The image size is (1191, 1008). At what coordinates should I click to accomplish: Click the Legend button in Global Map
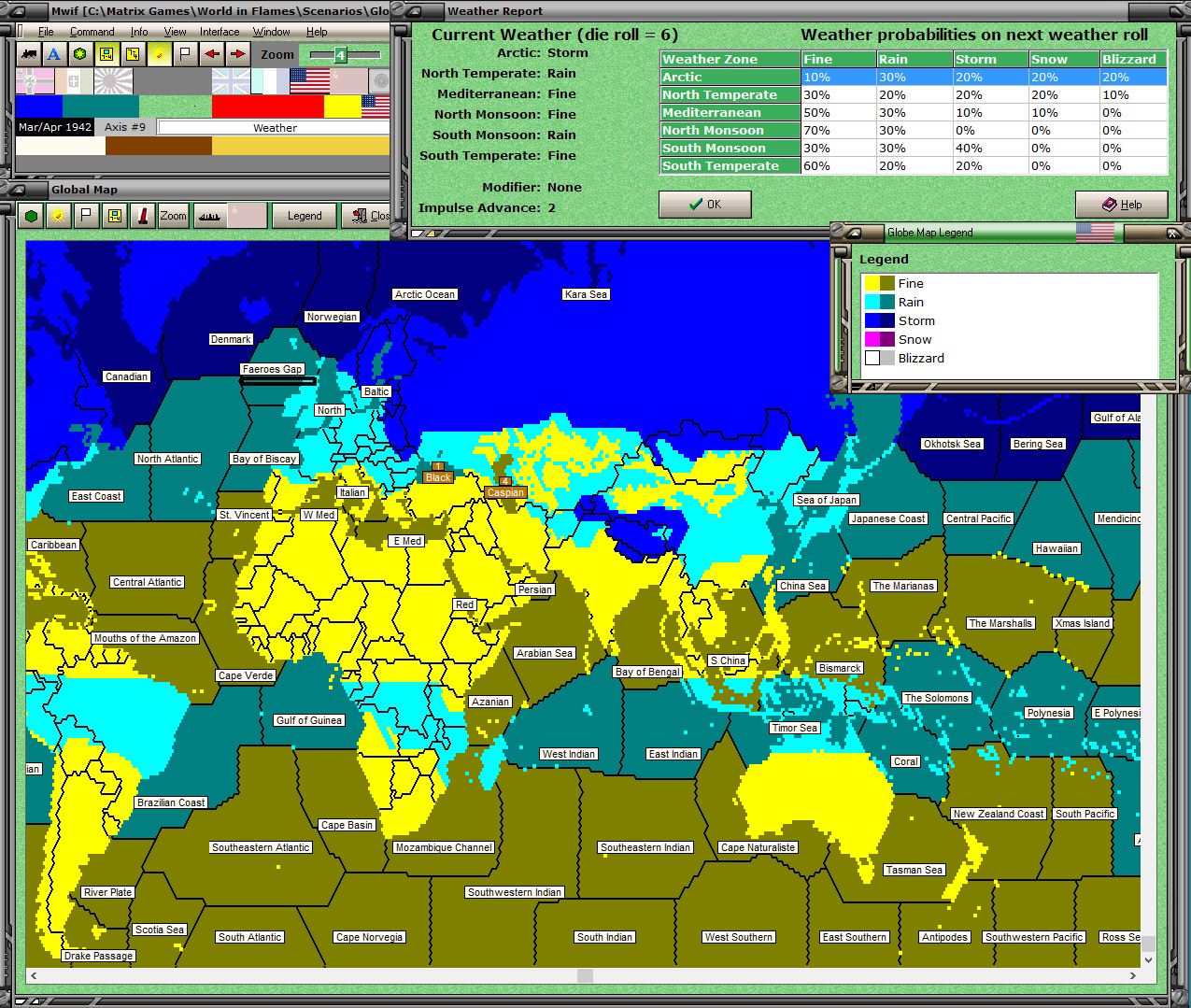coord(305,216)
